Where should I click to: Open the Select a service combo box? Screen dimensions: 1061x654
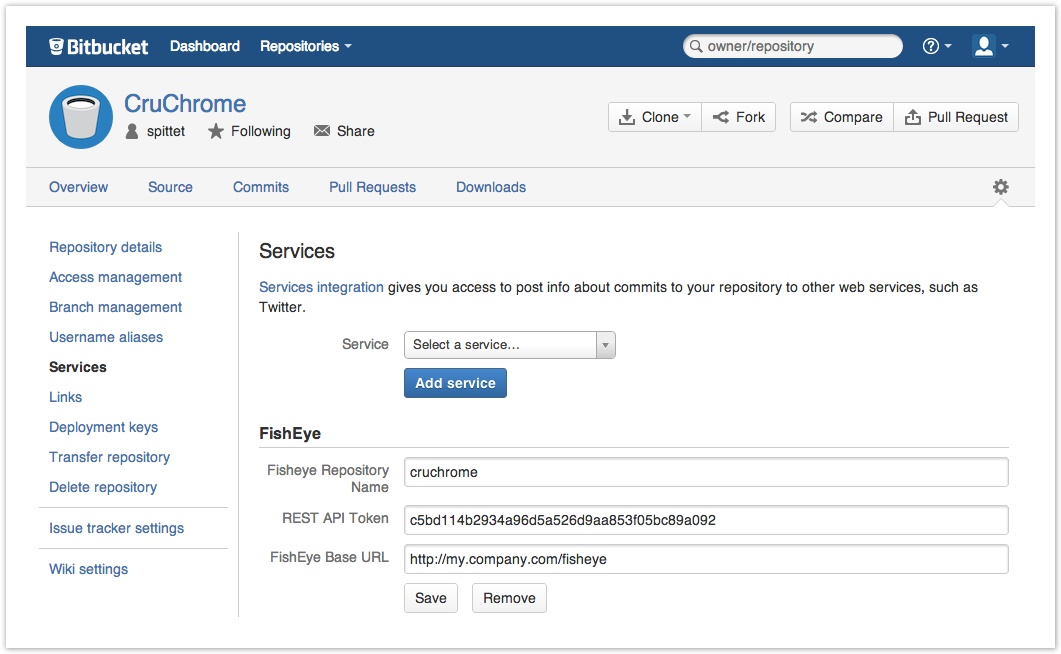[509, 344]
